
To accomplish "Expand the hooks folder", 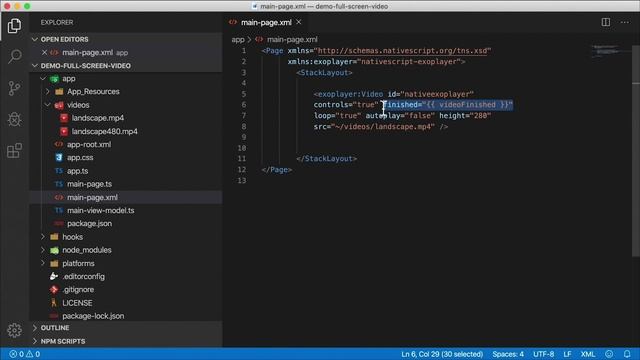I will click(43, 237).
